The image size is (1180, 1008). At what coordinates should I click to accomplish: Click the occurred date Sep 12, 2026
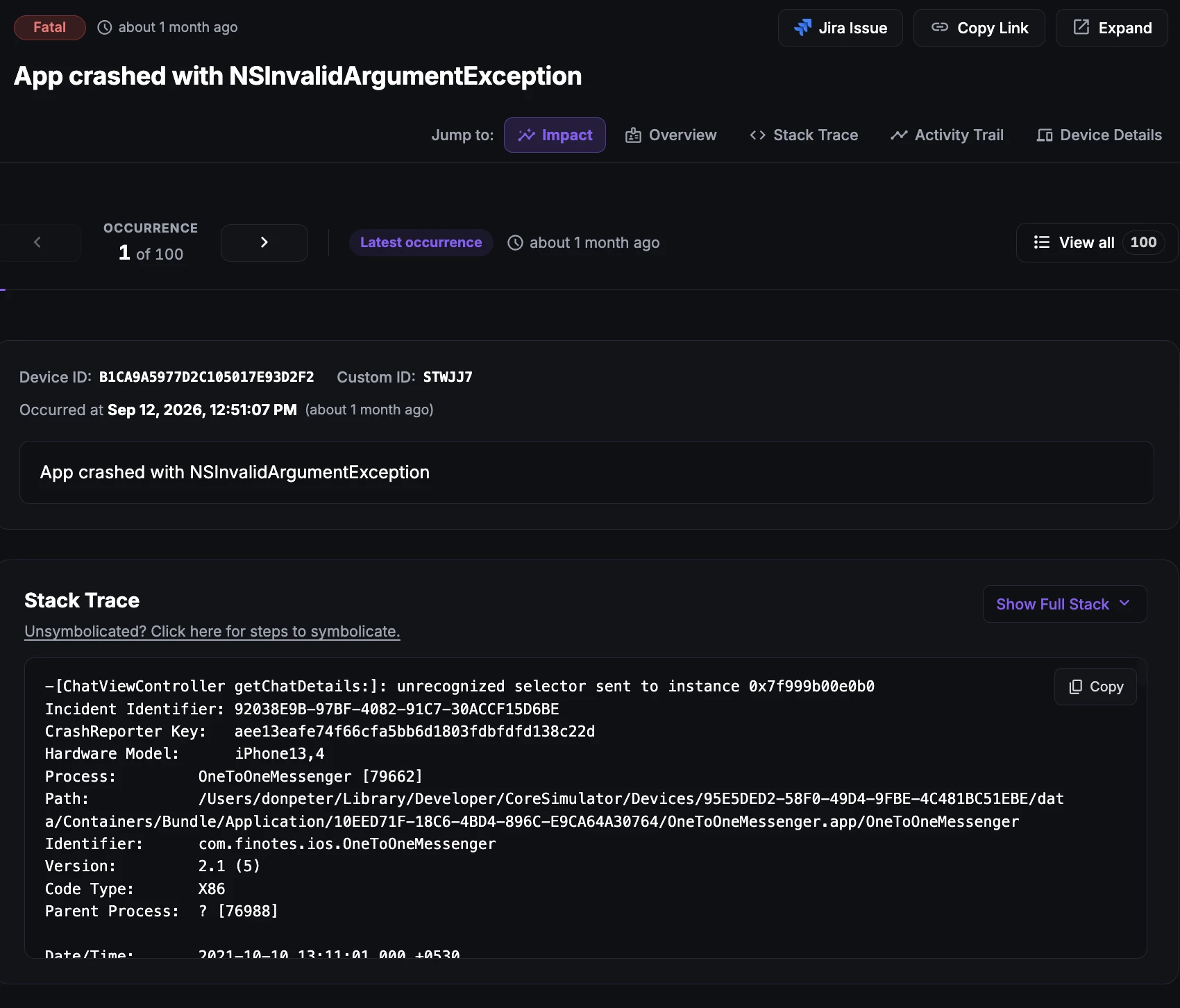click(202, 410)
